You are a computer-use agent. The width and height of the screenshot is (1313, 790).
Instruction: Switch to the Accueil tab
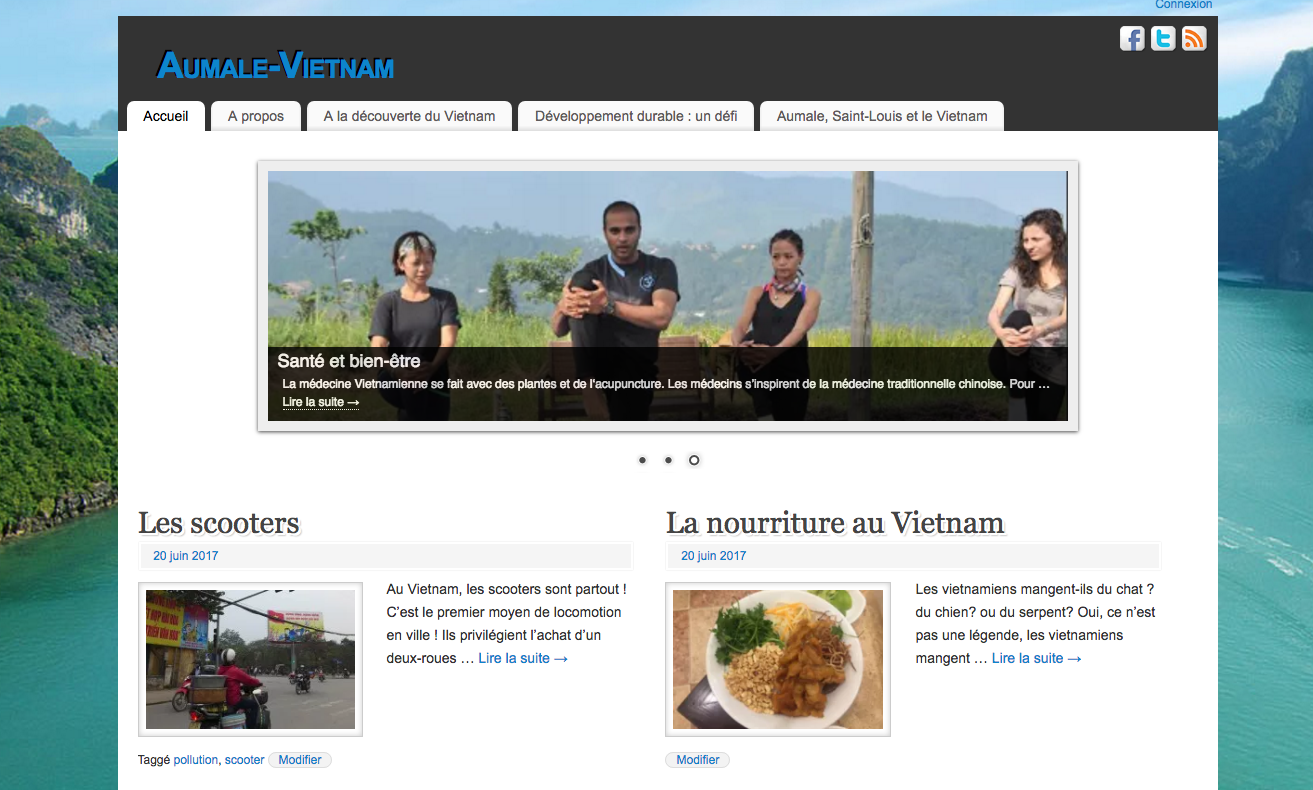(x=166, y=116)
